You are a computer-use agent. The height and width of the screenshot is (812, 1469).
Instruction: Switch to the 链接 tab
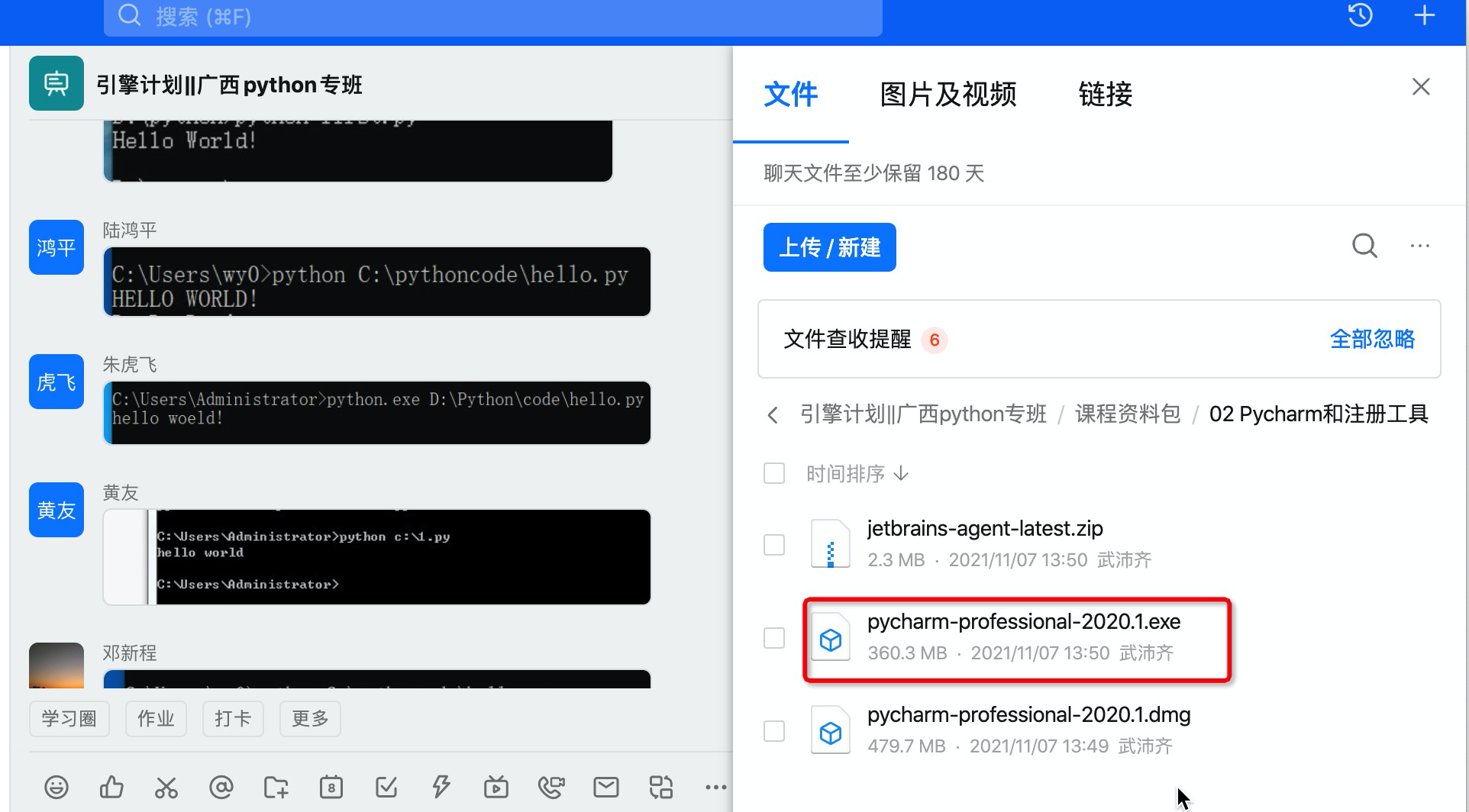tap(1106, 94)
